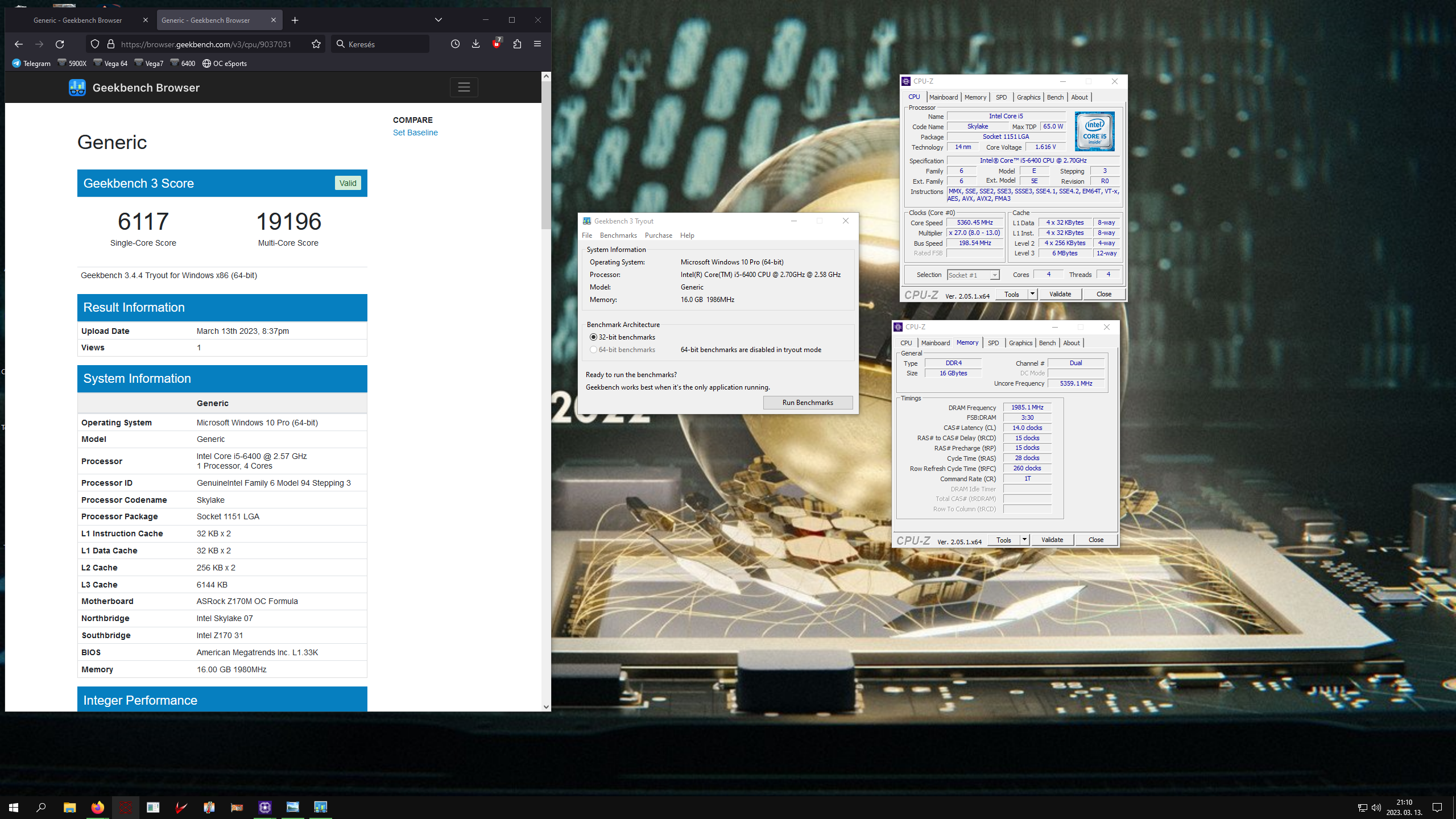1456x819 pixels.
Task: Open taskbar search magnifier
Action: point(41,807)
